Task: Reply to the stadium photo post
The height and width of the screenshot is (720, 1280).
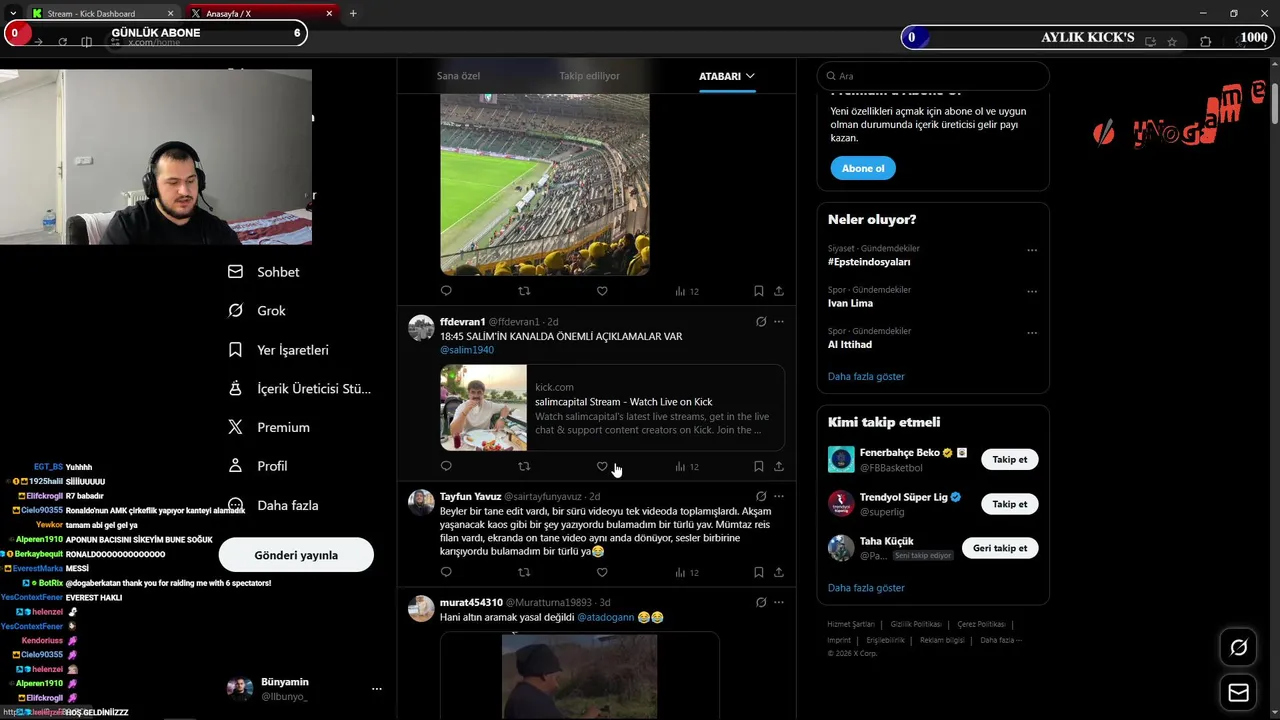Action: click(x=446, y=291)
